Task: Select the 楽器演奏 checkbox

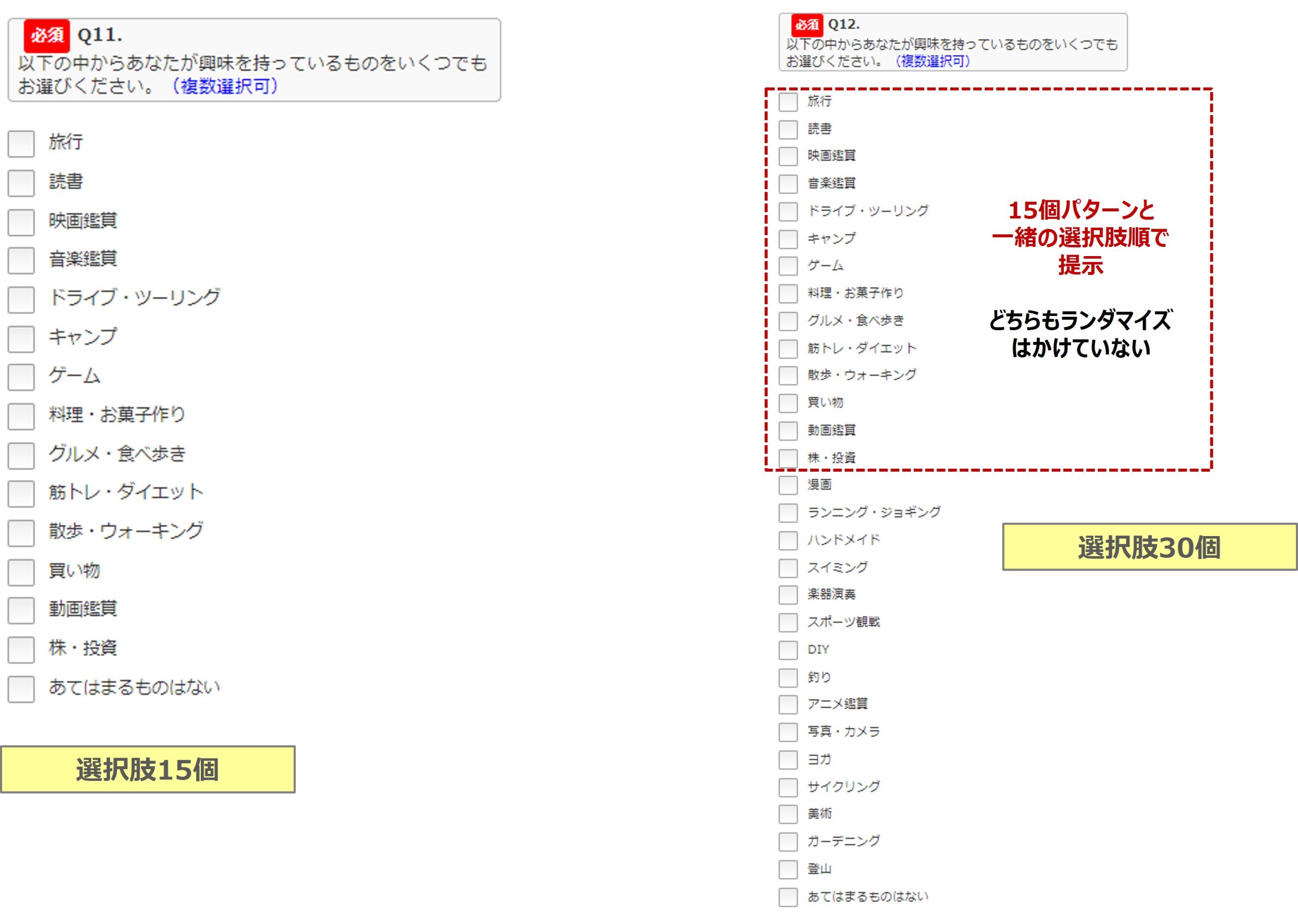Action: click(x=788, y=595)
